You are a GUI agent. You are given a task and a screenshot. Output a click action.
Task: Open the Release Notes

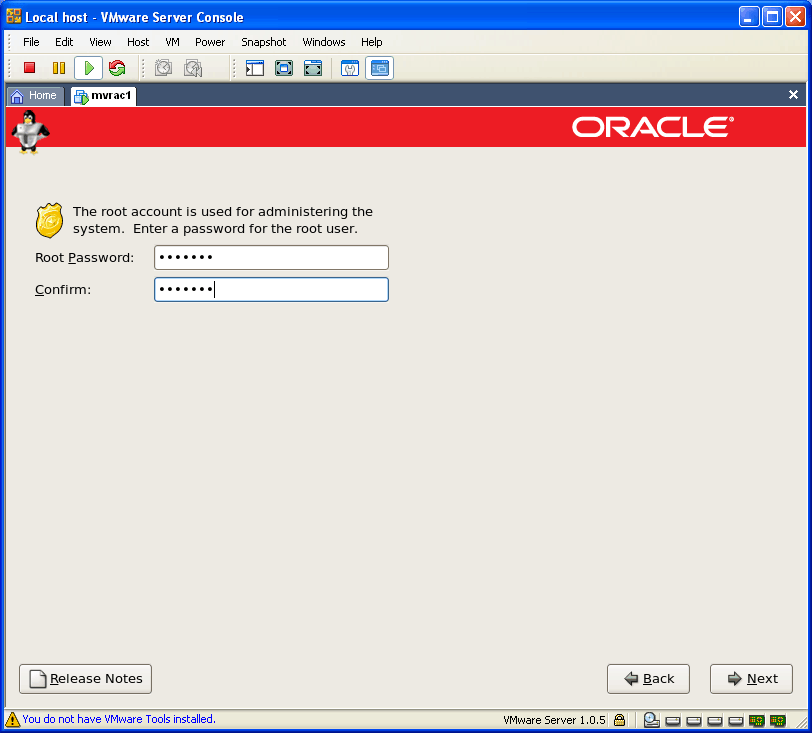tap(86, 679)
